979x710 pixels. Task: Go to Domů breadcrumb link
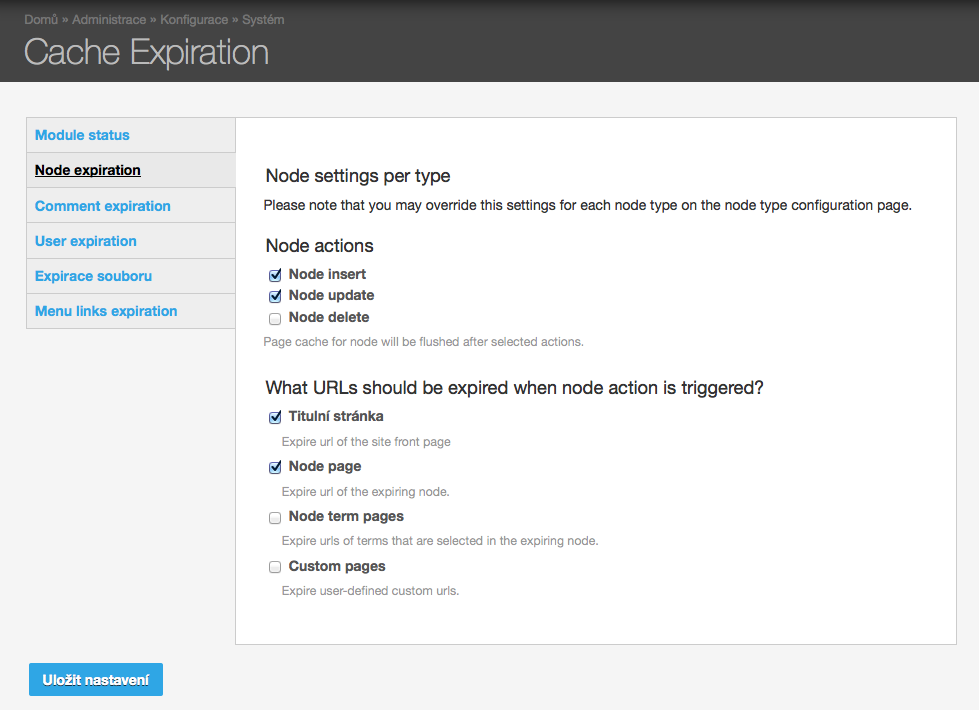[x=41, y=19]
